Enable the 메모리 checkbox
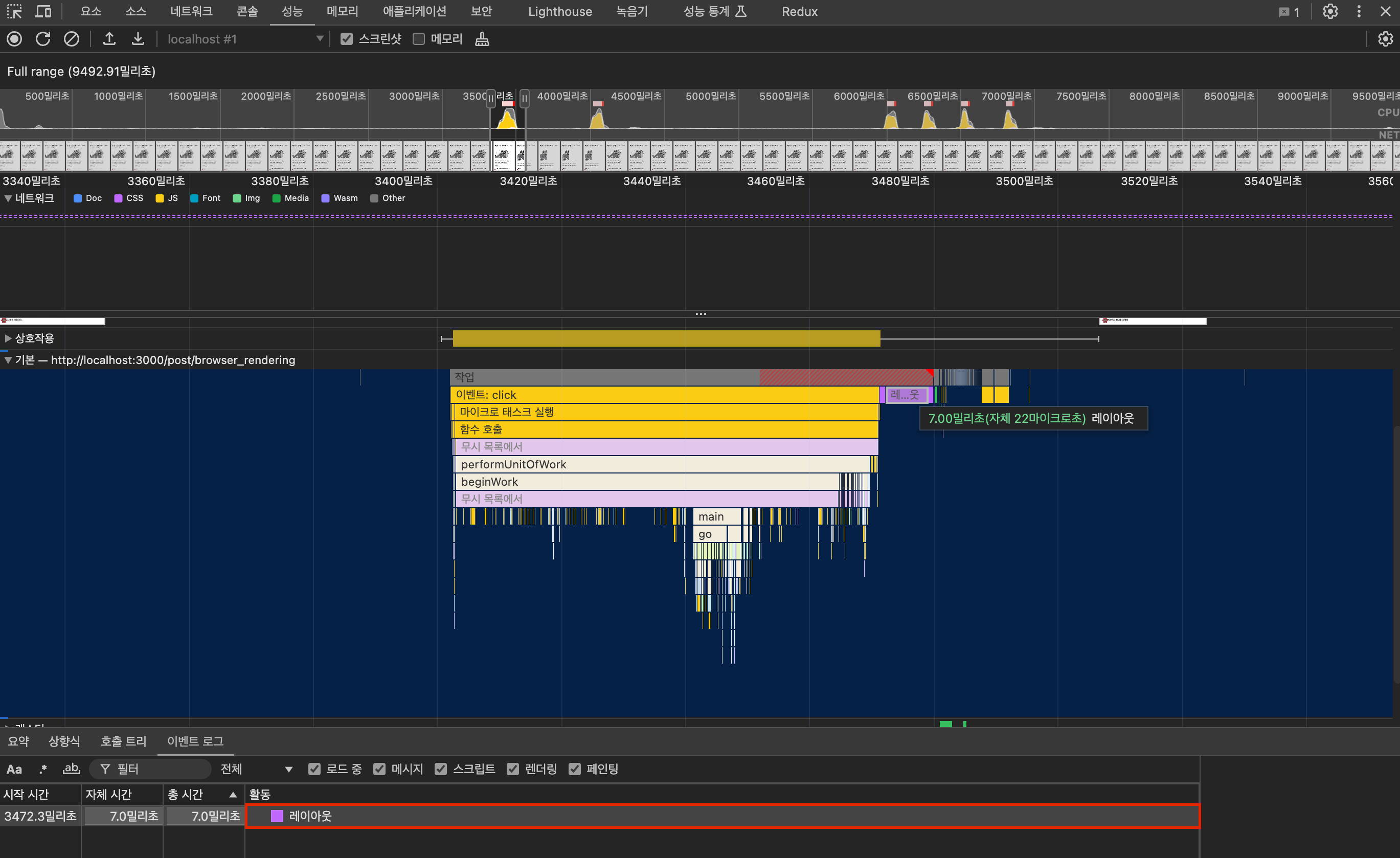The image size is (1400, 858). click(x=419, y=39)
